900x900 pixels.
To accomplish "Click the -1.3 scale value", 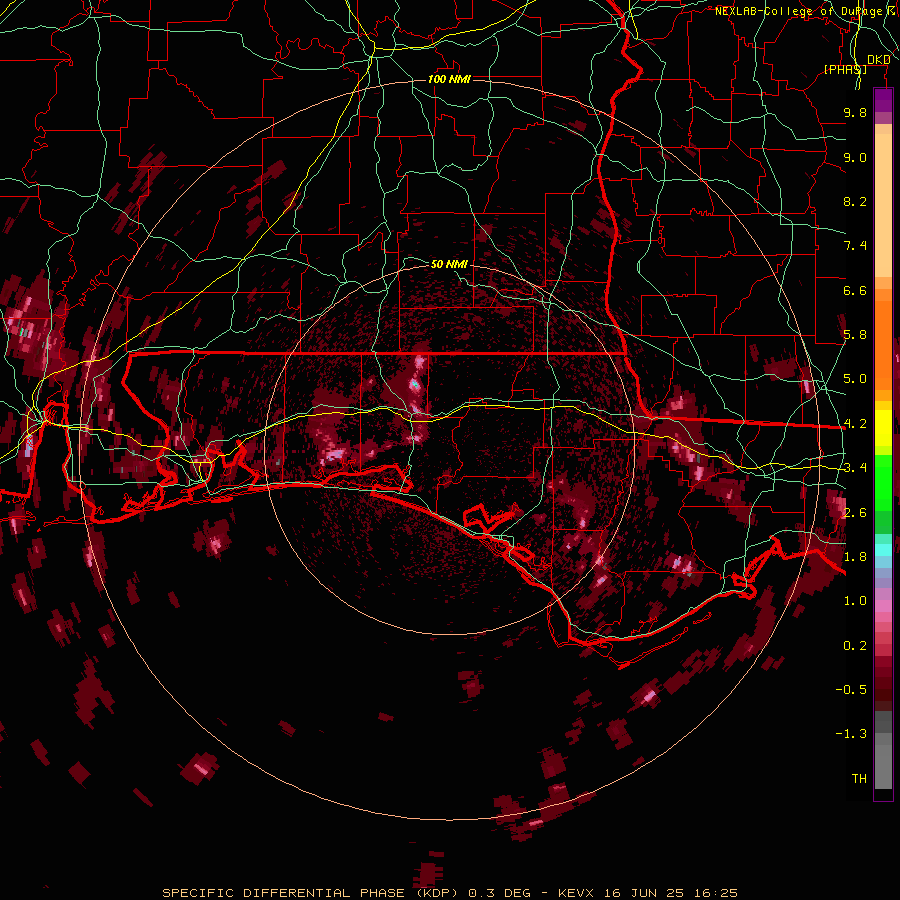I will click(851, 735).
